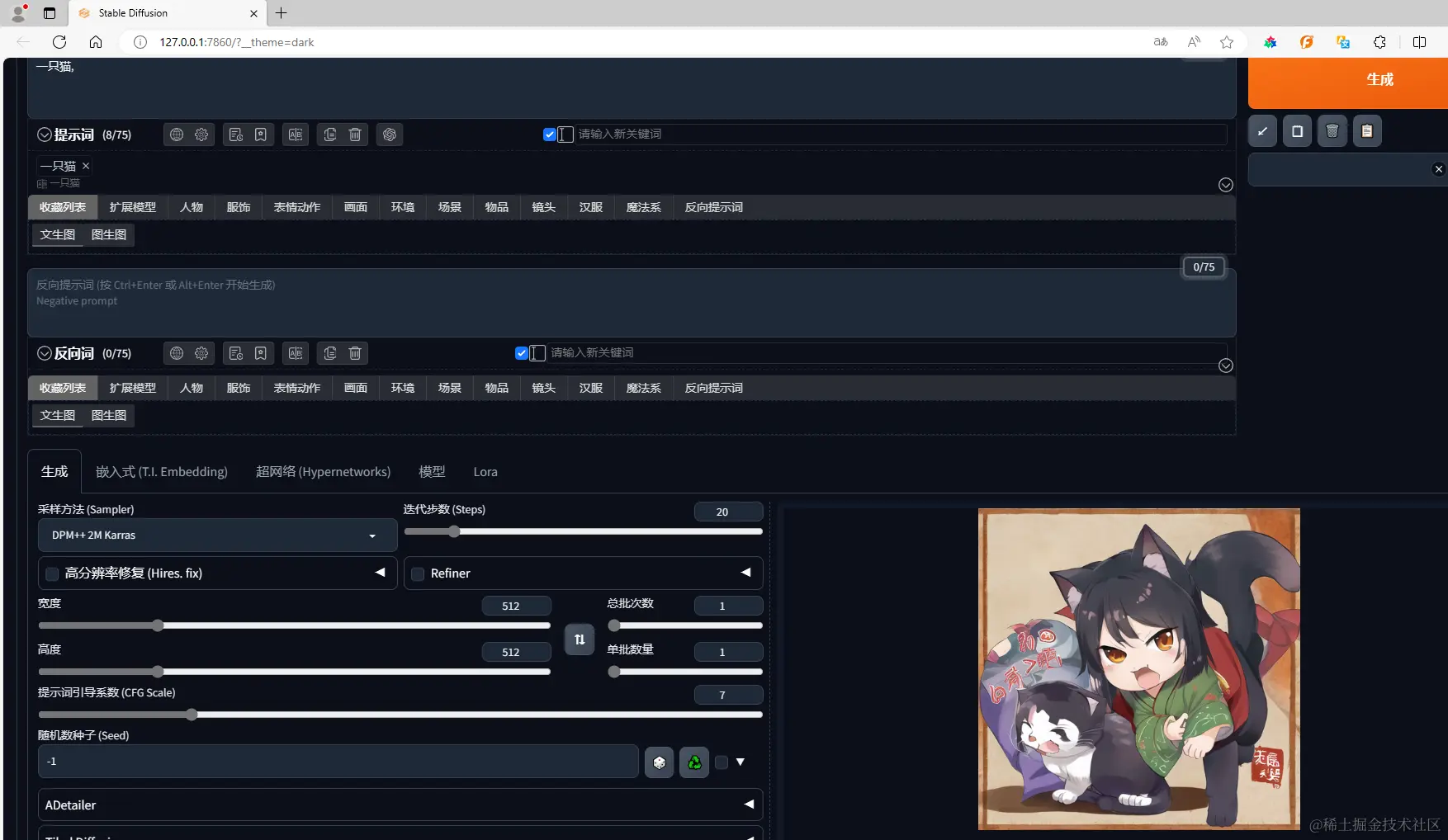The width and height of the screenshot is (1448, 840).
Task: Collapse the 反向词 section circle chevron
Action: coord(45,353)
